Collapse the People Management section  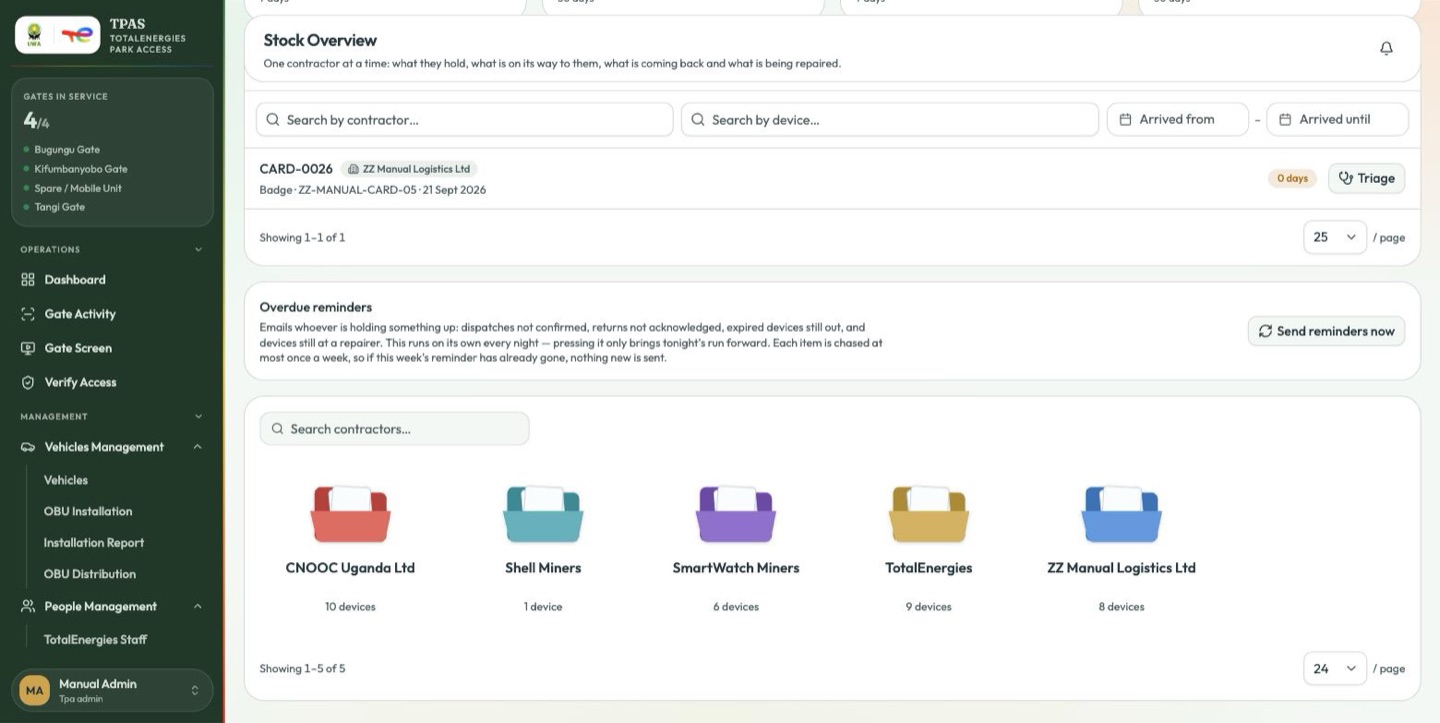click(197, 606)
